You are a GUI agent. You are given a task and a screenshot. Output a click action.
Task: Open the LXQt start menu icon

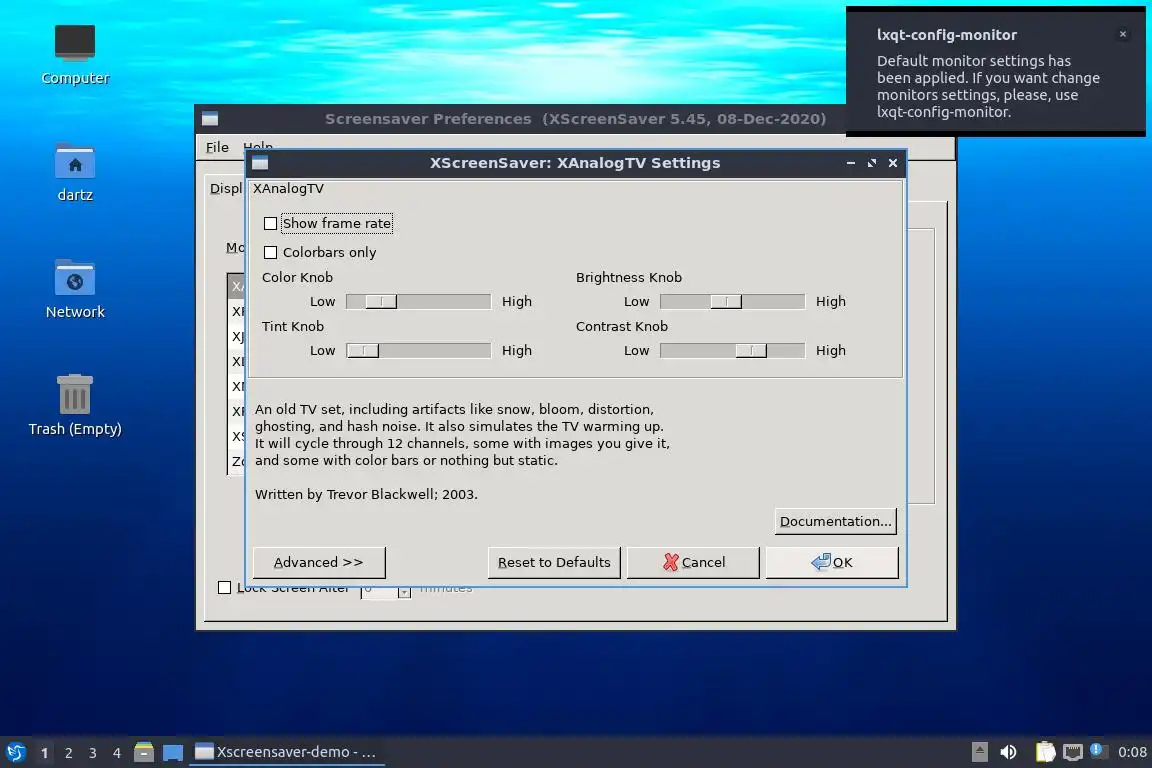[15, 752]
